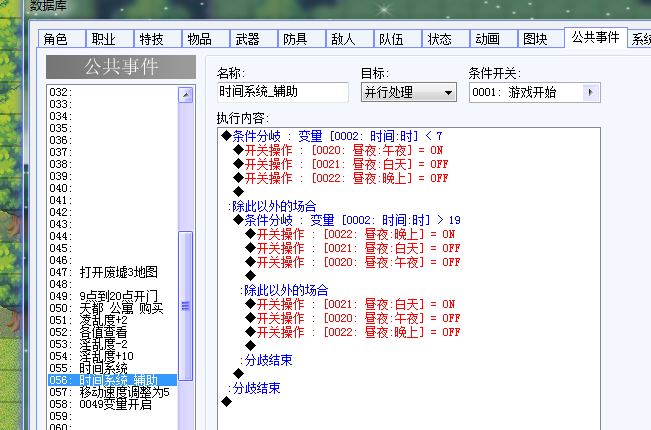Select first command 昼夜:白天 = OFF under < 7

341,164
